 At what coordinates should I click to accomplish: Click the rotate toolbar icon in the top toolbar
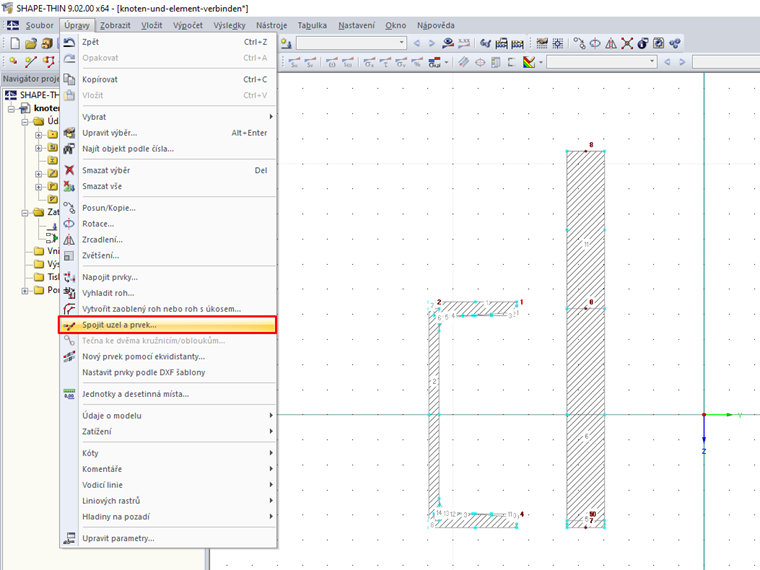coord(595,44)
